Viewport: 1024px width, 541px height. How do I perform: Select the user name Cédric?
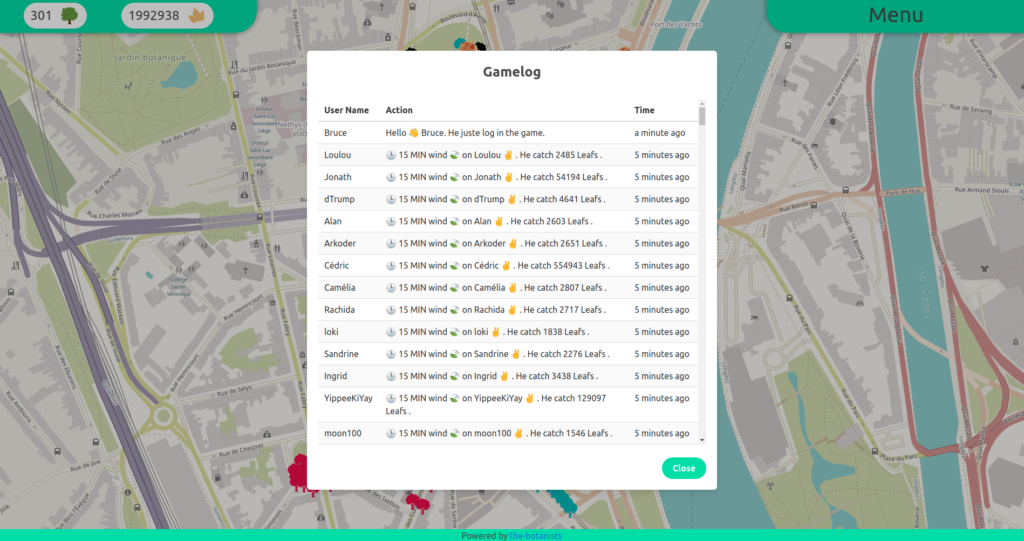click(x=336, y=265)
